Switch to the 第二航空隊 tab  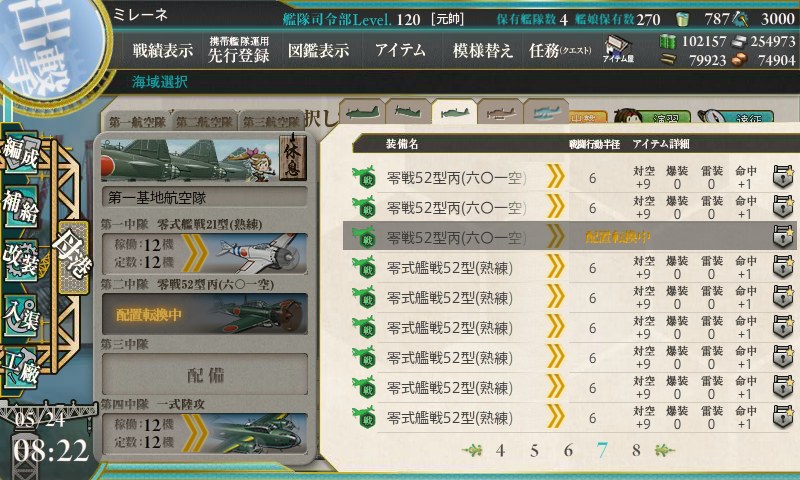(x=205, y=122)
